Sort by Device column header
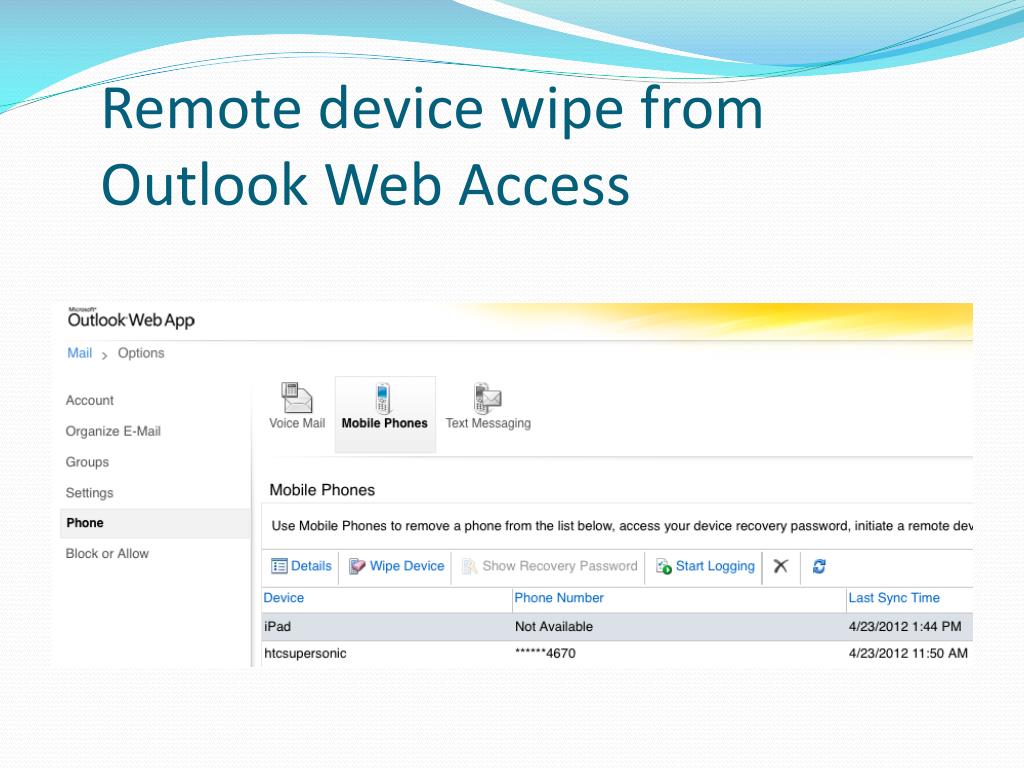The width and height of the screenshot is (1024, 768). [x=283, y=598]
